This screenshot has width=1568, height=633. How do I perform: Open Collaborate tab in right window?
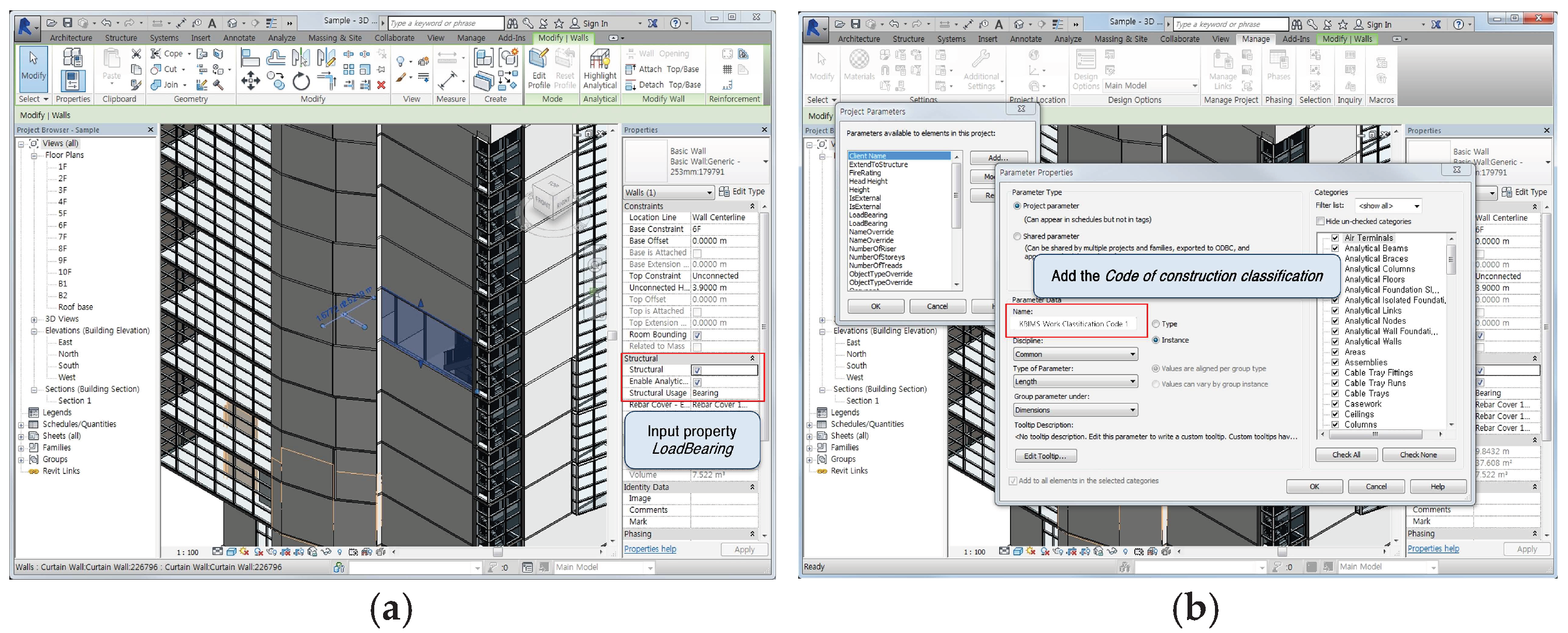pos(1180,39)
